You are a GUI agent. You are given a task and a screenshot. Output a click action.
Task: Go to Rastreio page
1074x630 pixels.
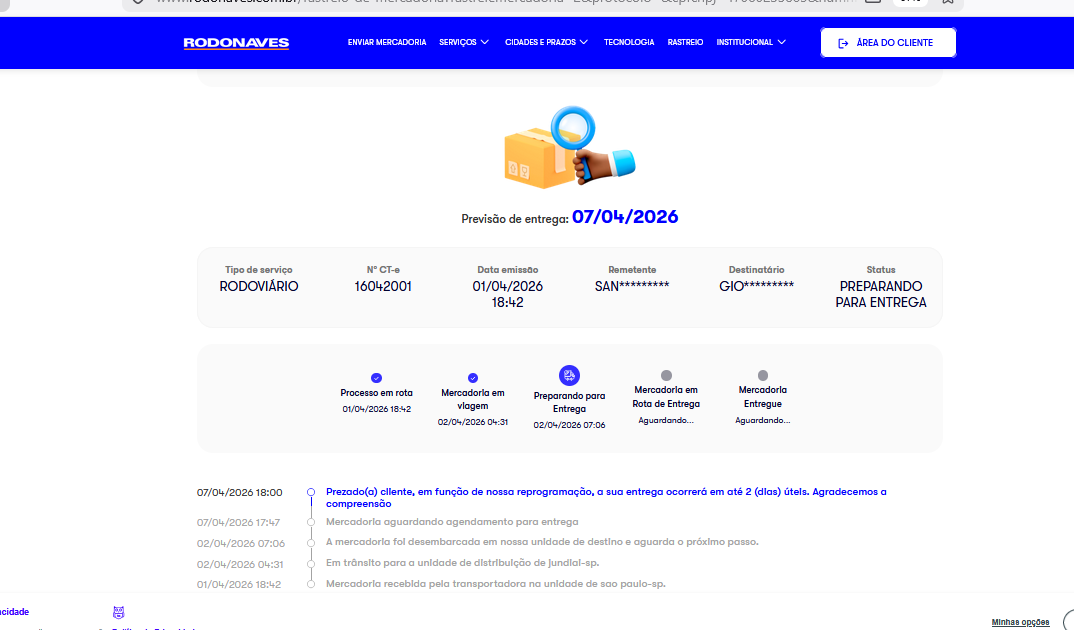point(685,42)
